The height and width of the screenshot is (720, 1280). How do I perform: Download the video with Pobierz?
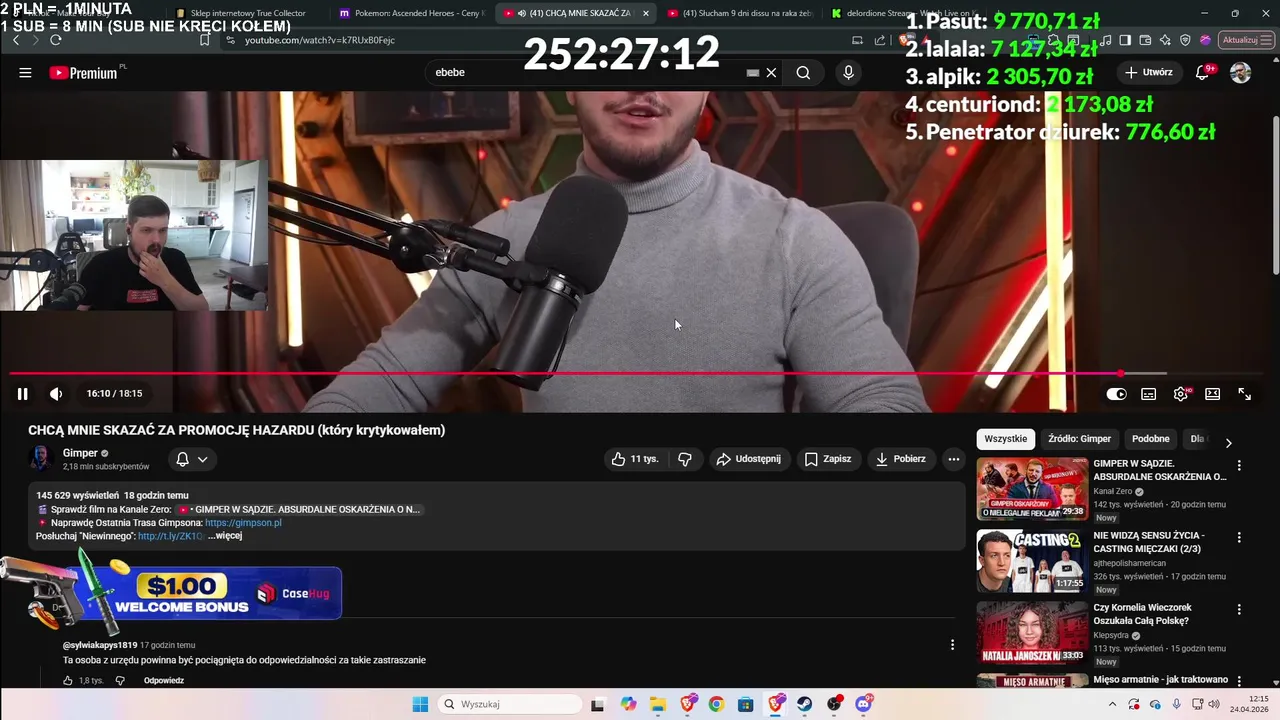click(901, 459)
